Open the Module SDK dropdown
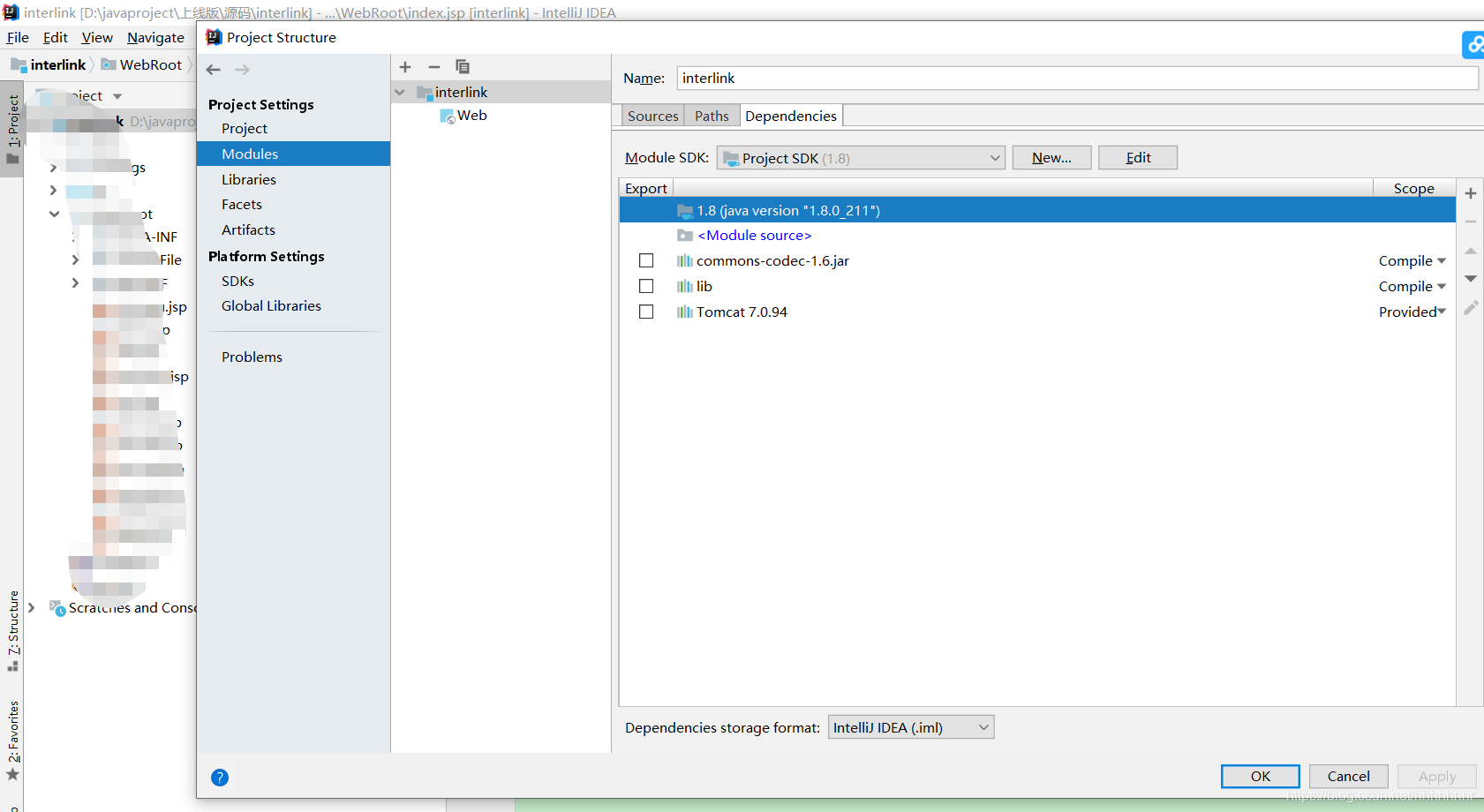Screen dimensions: 1484x812 pyautogui.click(x=861, y=158)
